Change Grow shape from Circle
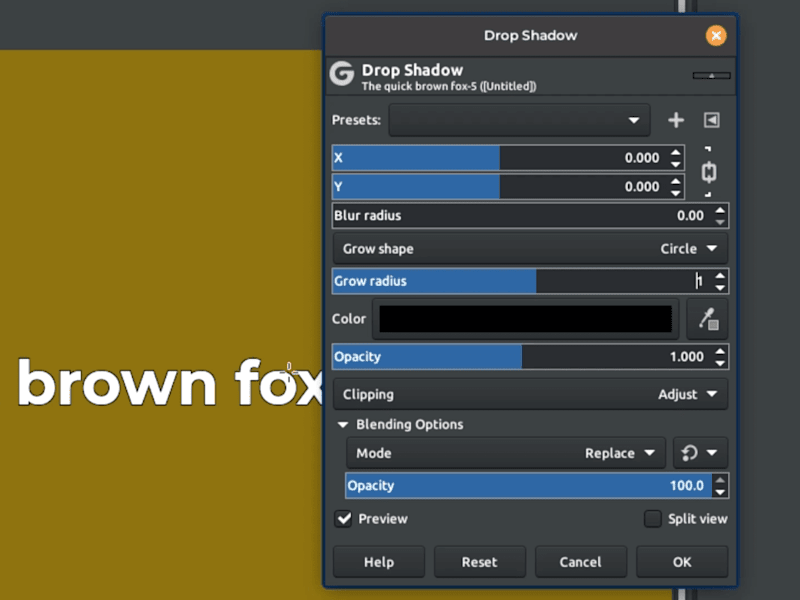 point(531,249)
